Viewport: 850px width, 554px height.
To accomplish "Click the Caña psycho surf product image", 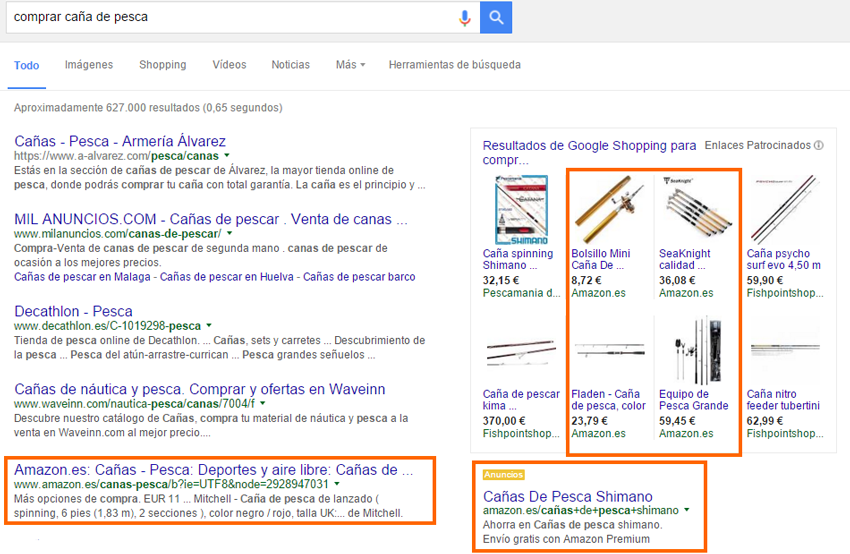I will [x=785, y=209].
